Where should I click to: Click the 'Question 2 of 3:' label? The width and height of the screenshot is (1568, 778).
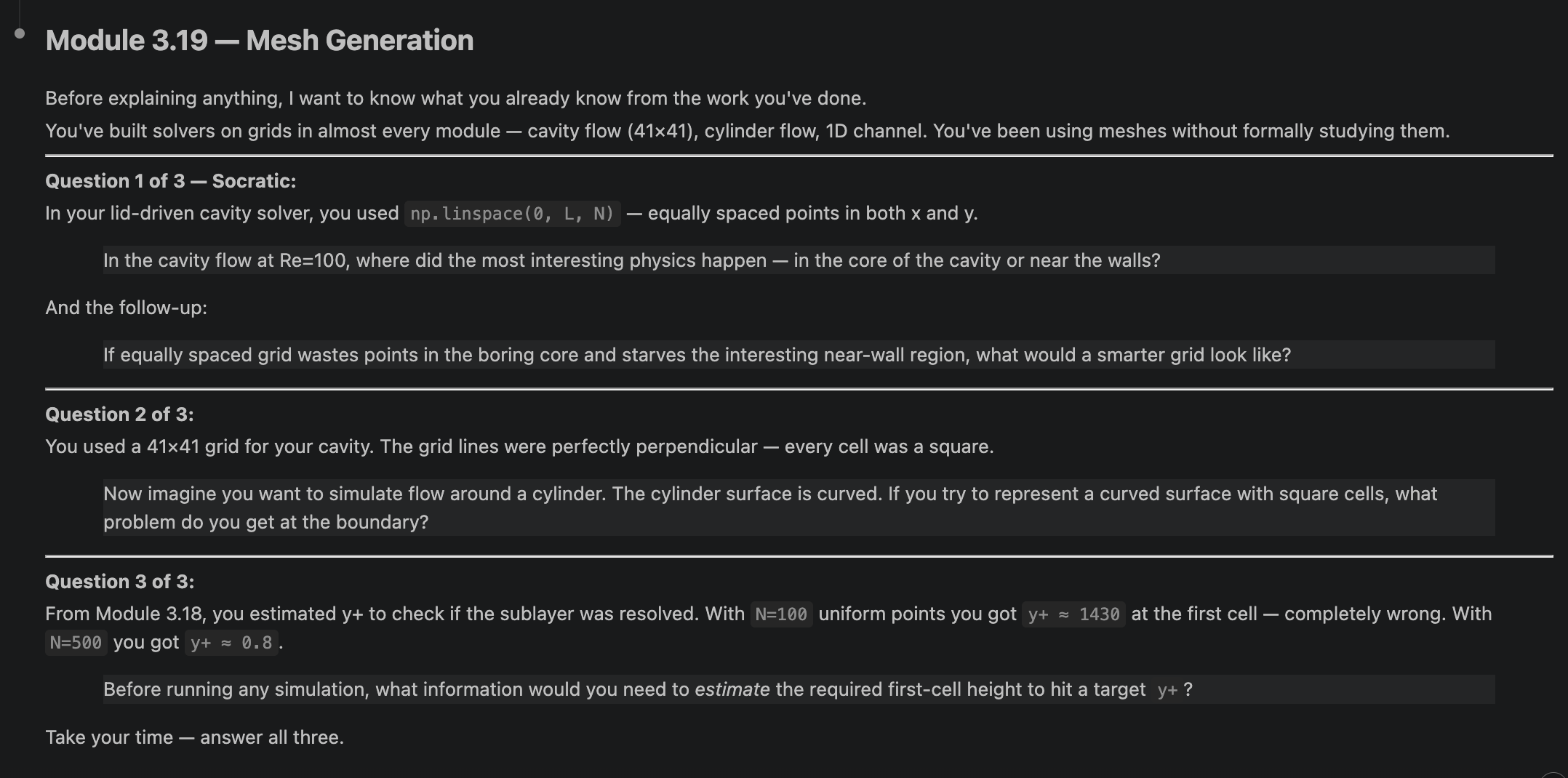[x=119, y=414]
